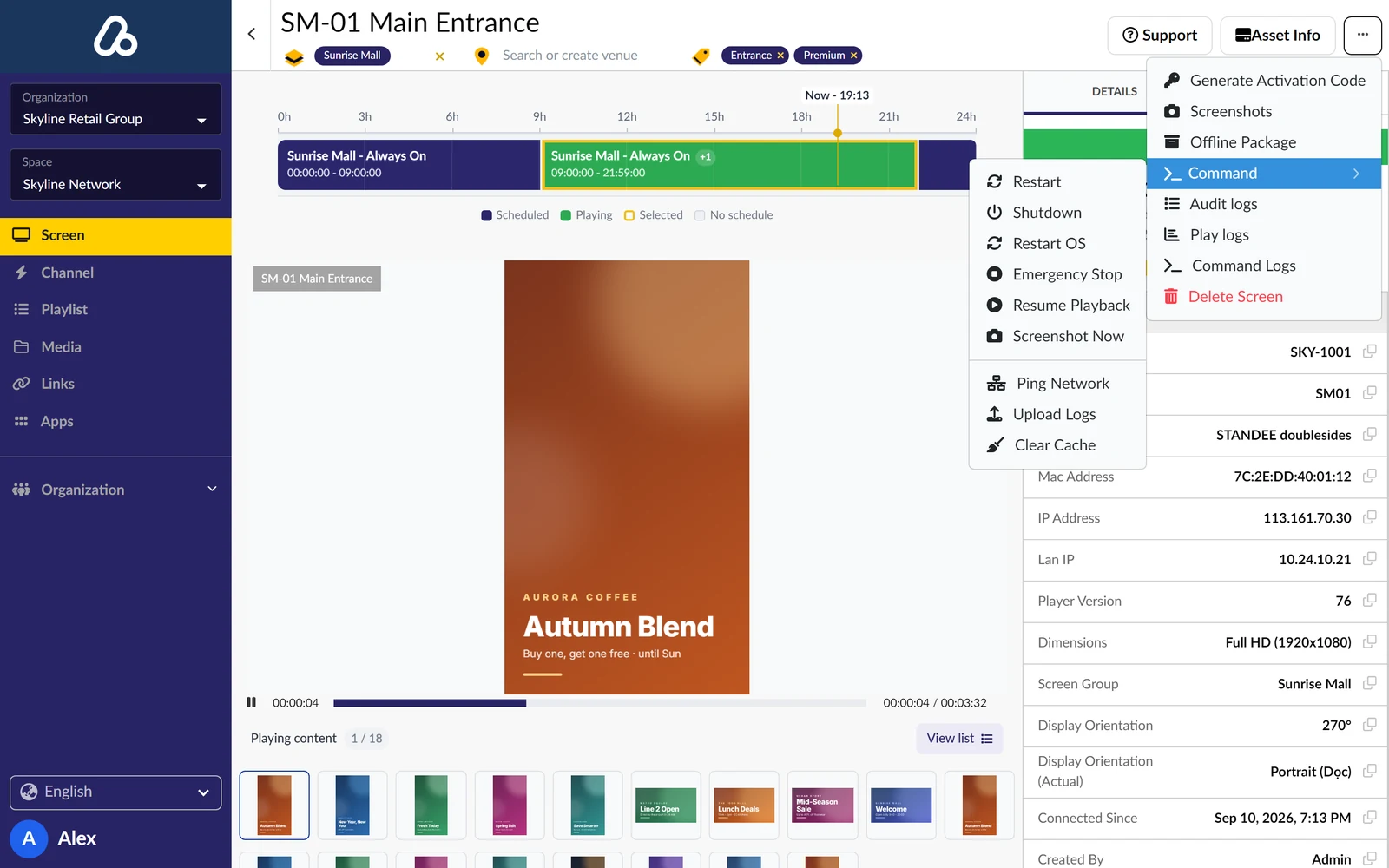Click Delete Screen option
The image size is (1389, 868).
tap(1264, 296)
